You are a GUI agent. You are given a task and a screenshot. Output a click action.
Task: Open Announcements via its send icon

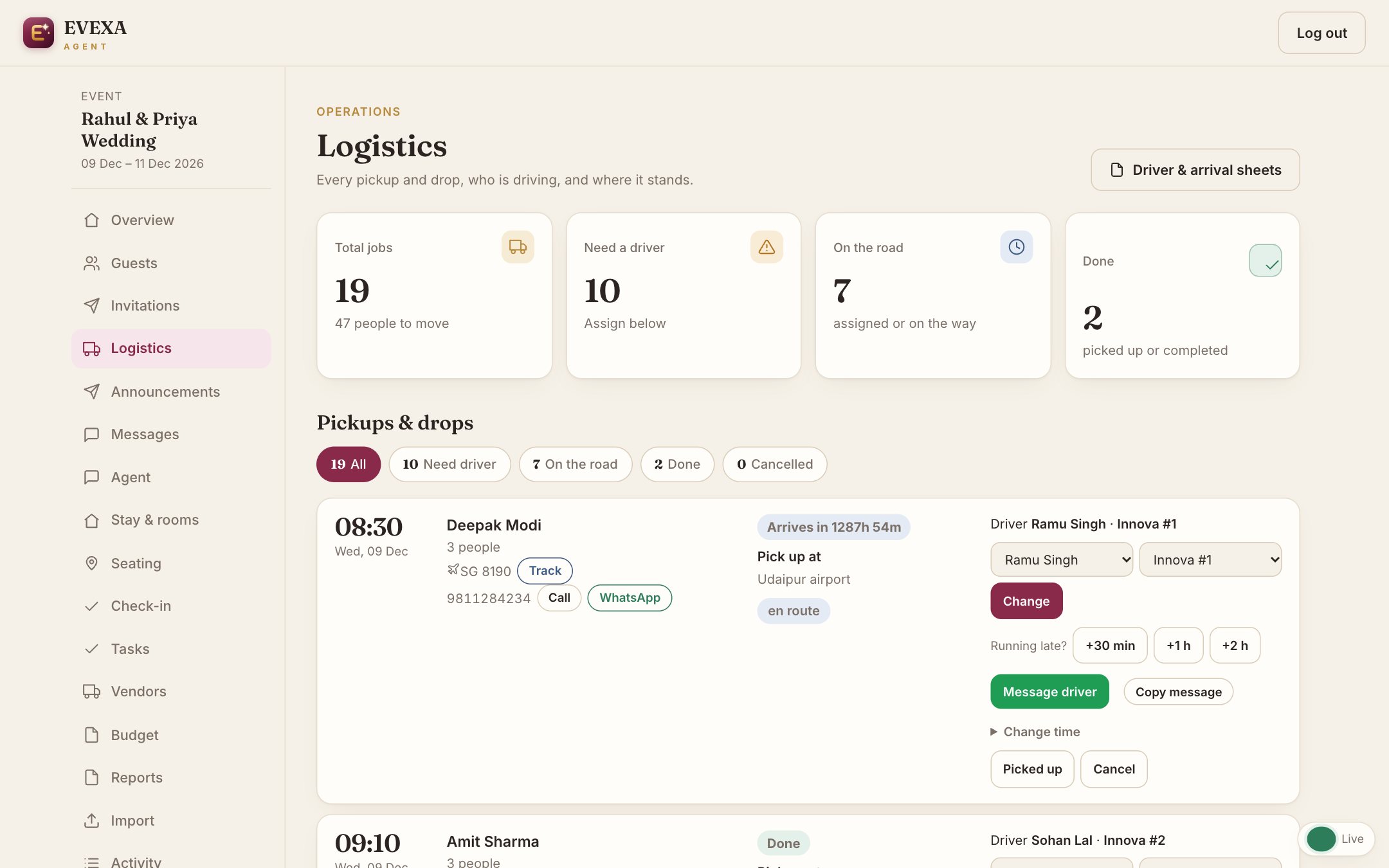pyautogui.click(x=91, y=392)
